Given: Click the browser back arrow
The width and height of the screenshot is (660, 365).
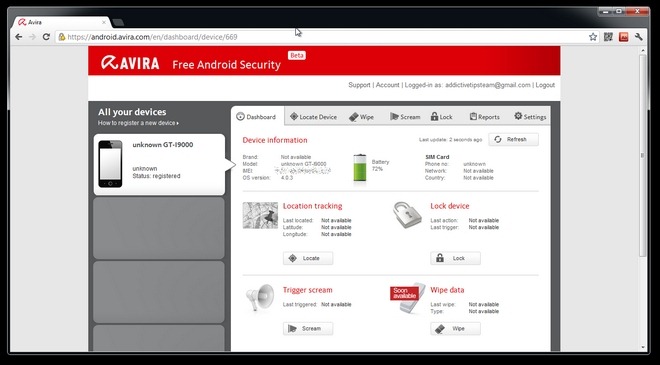Looking at the screenshot, I should (x=19, y=37).
